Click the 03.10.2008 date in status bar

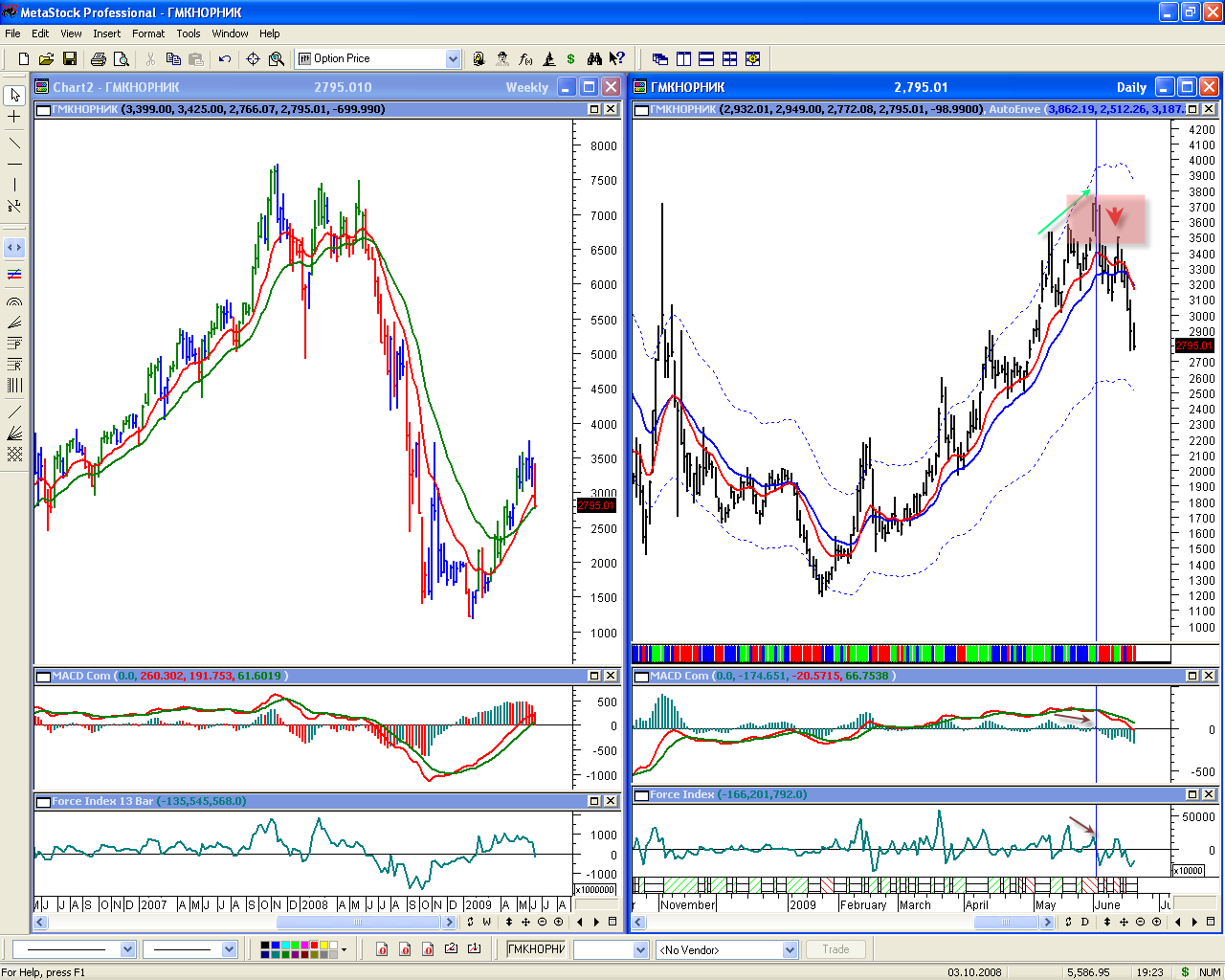[974, 972]
